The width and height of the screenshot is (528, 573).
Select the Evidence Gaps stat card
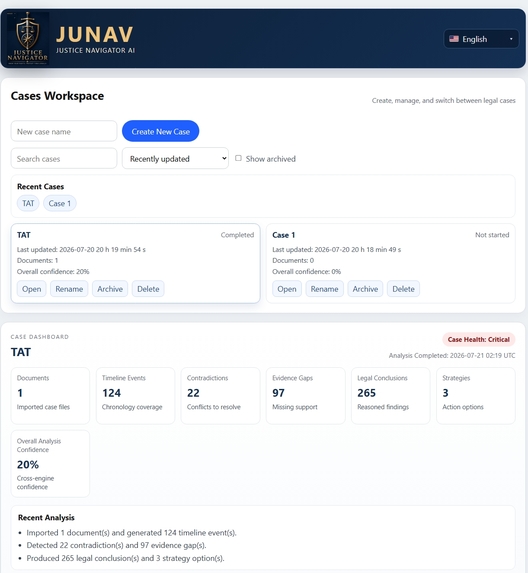click(x=305, y=396)
